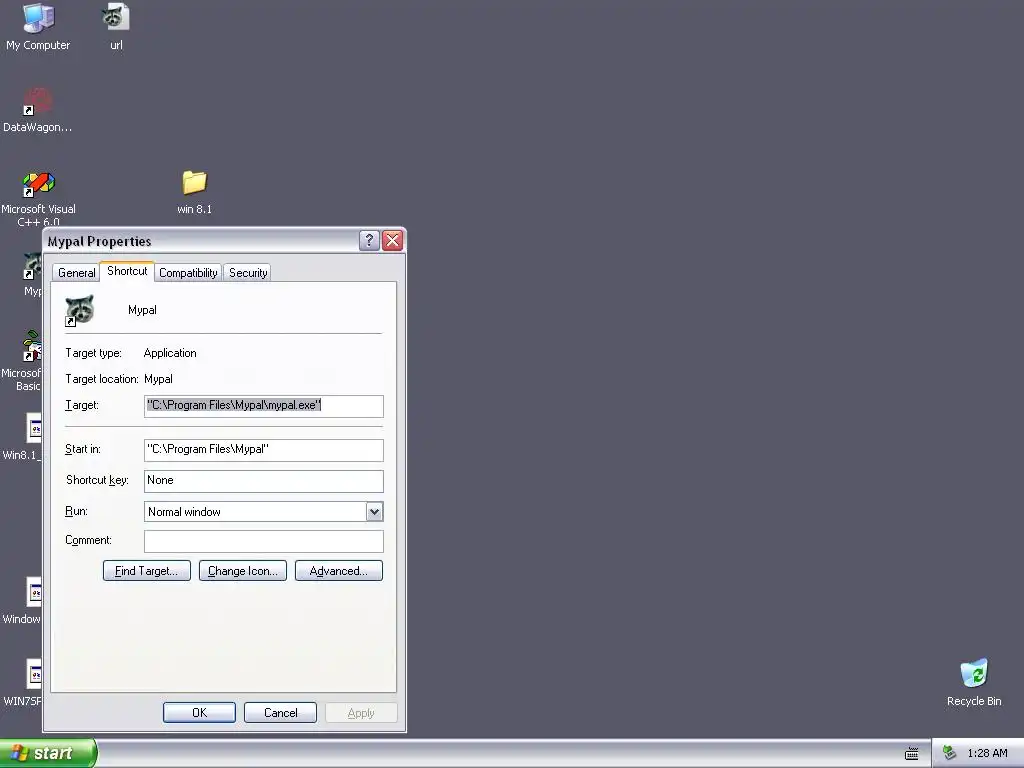
Task: Open the url raccoon file icon
Action: (x=116, y=17)
